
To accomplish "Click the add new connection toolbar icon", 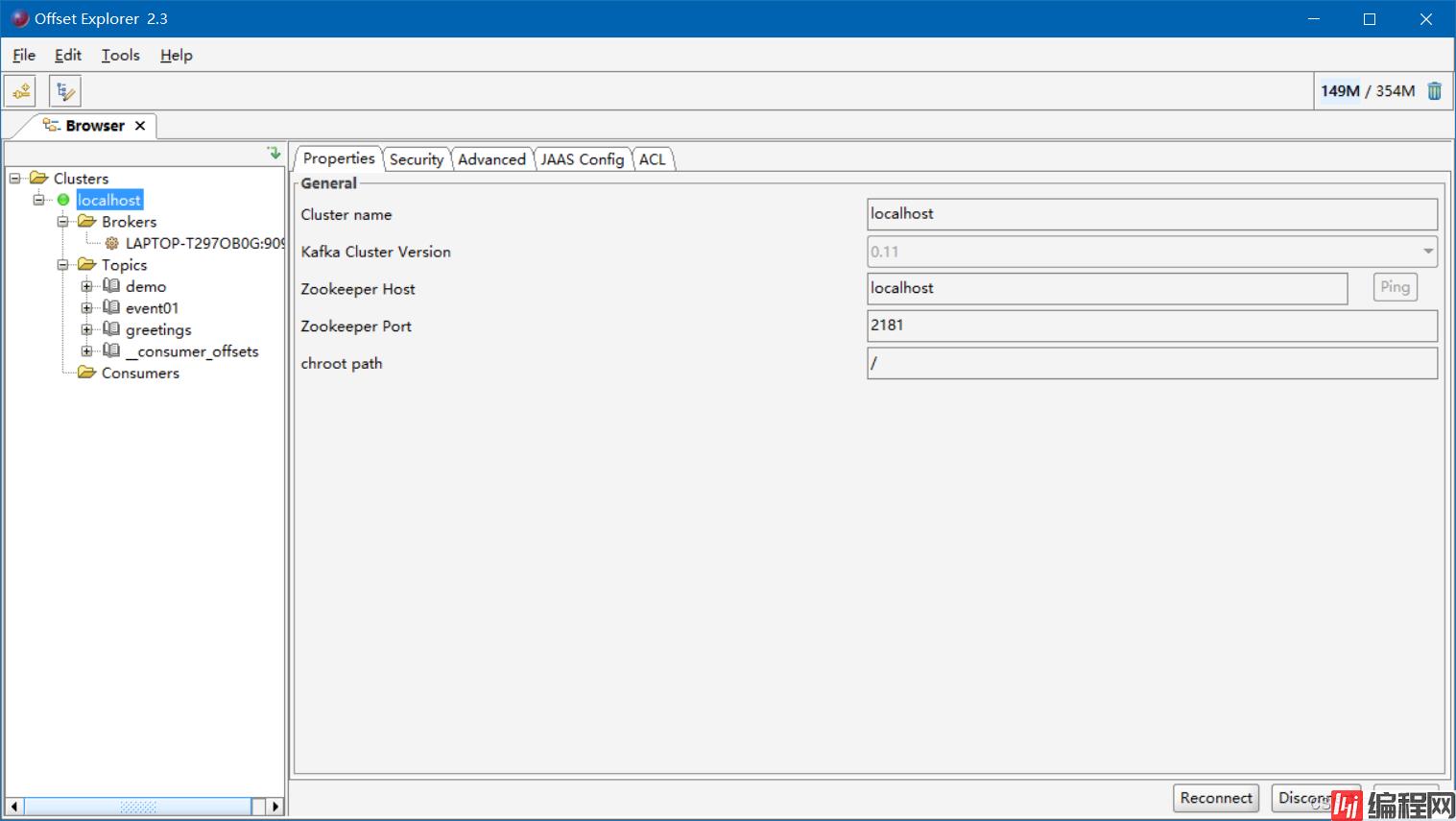I will pyautogui.click(x=20, y=91).
